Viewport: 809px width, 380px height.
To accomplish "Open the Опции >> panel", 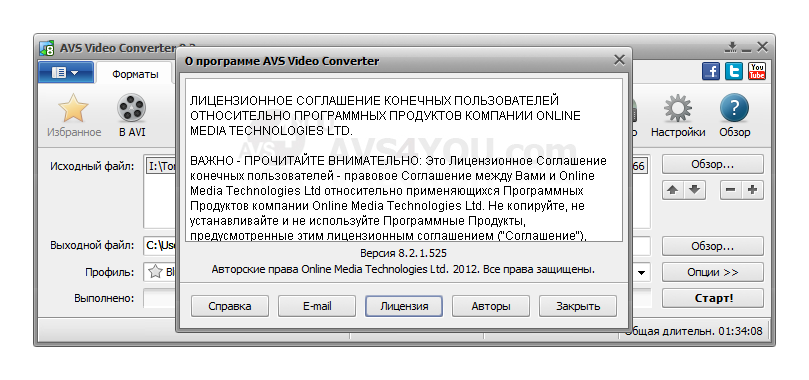I will point(713,272).
